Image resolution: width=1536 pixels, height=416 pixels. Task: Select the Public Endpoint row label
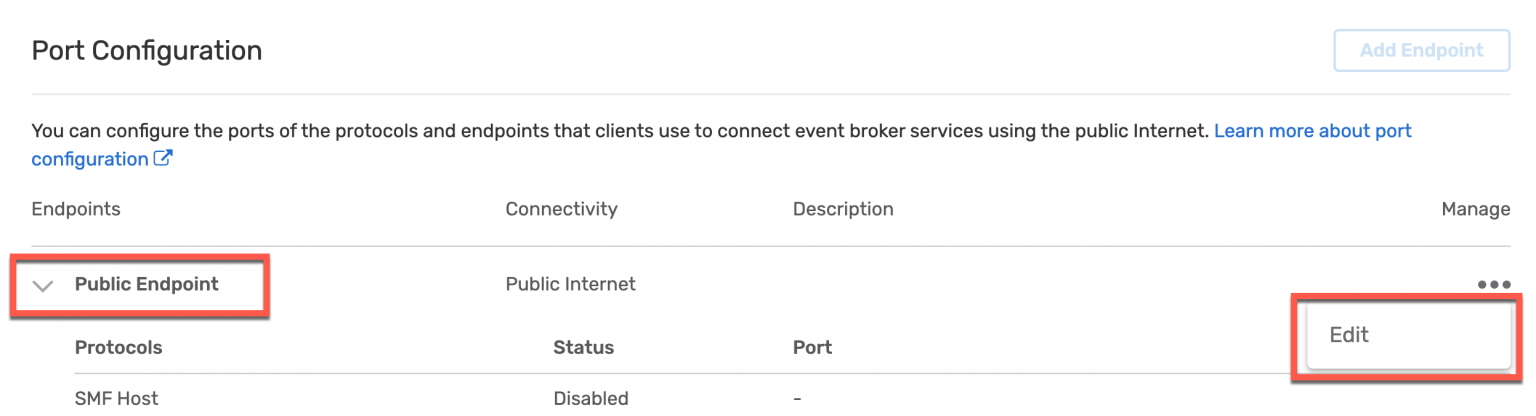pos(146,284)
